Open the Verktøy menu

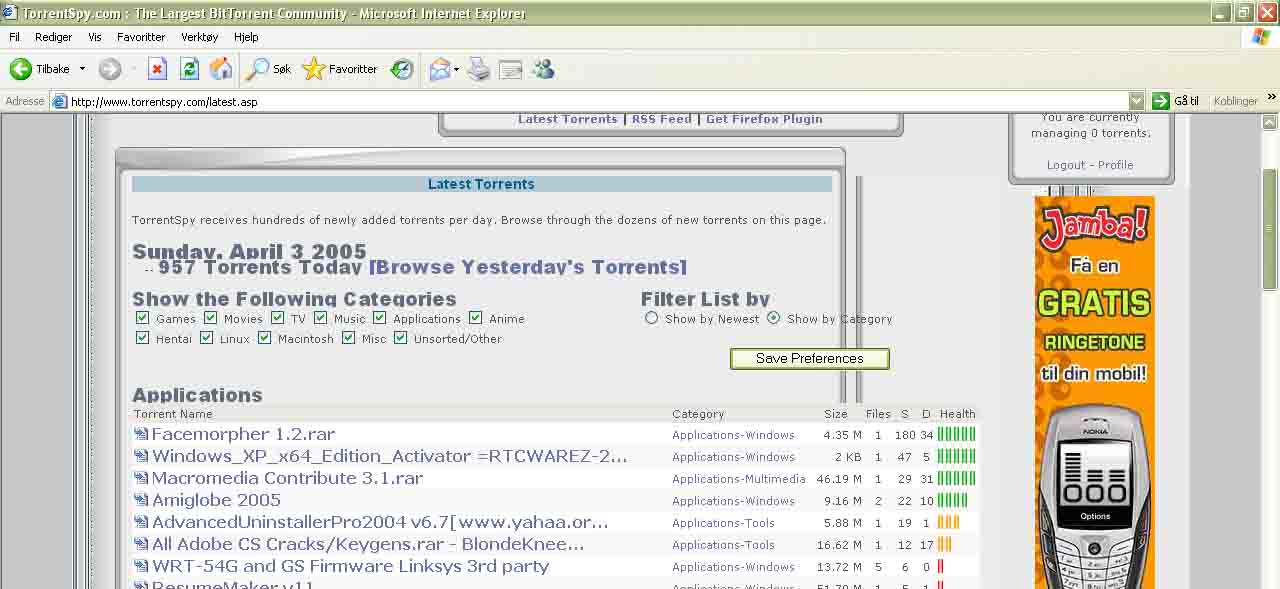199,37
